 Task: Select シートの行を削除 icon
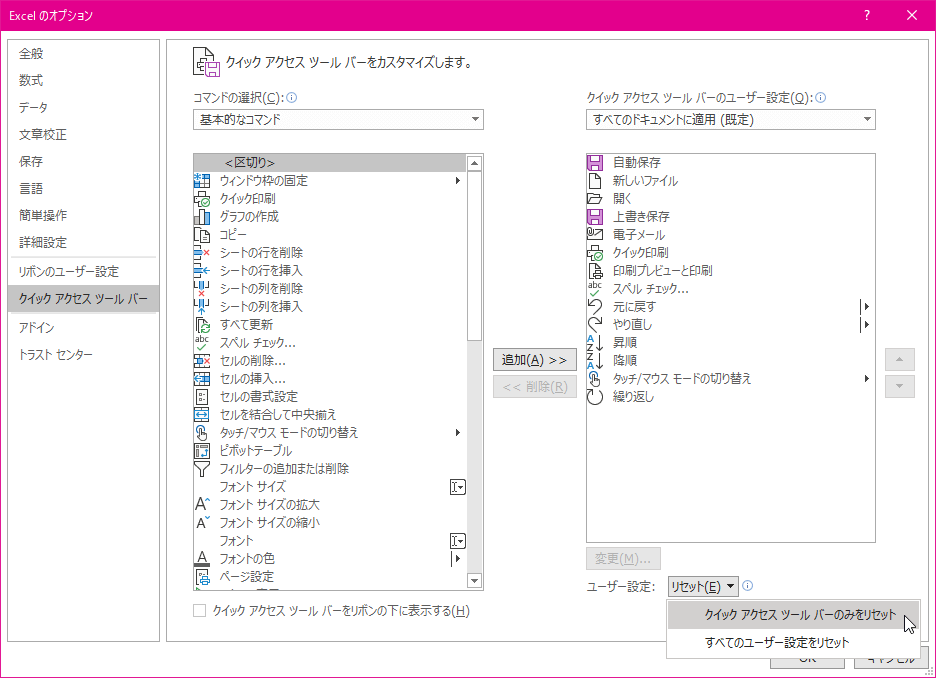[x=202, y=252]
